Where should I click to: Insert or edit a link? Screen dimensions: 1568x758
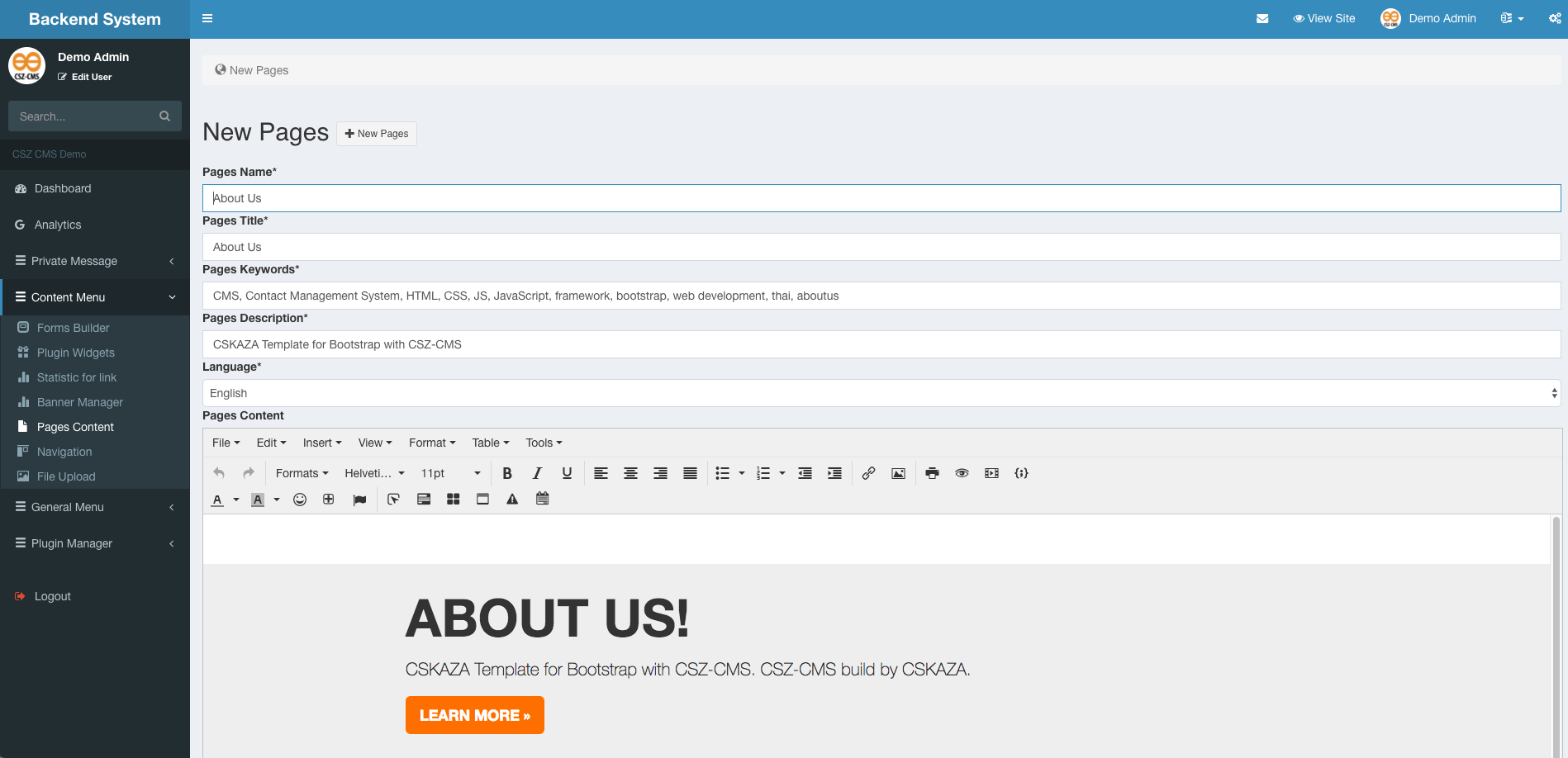click(x=868, y=473)
